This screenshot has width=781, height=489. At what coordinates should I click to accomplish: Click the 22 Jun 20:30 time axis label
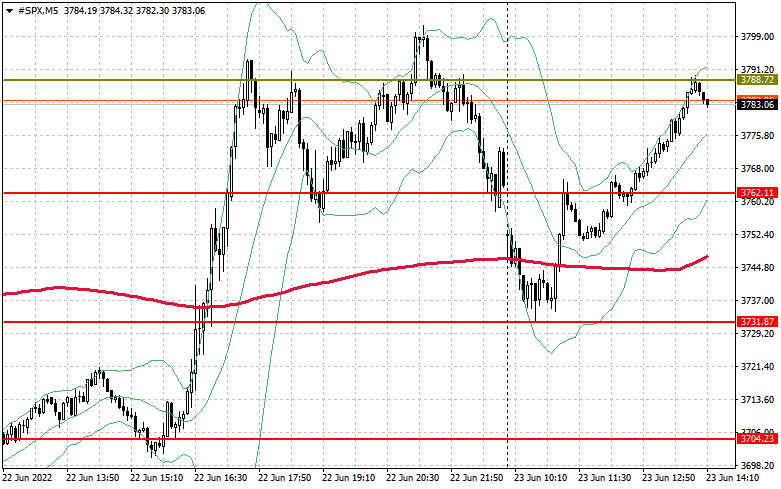click(412, 478)
